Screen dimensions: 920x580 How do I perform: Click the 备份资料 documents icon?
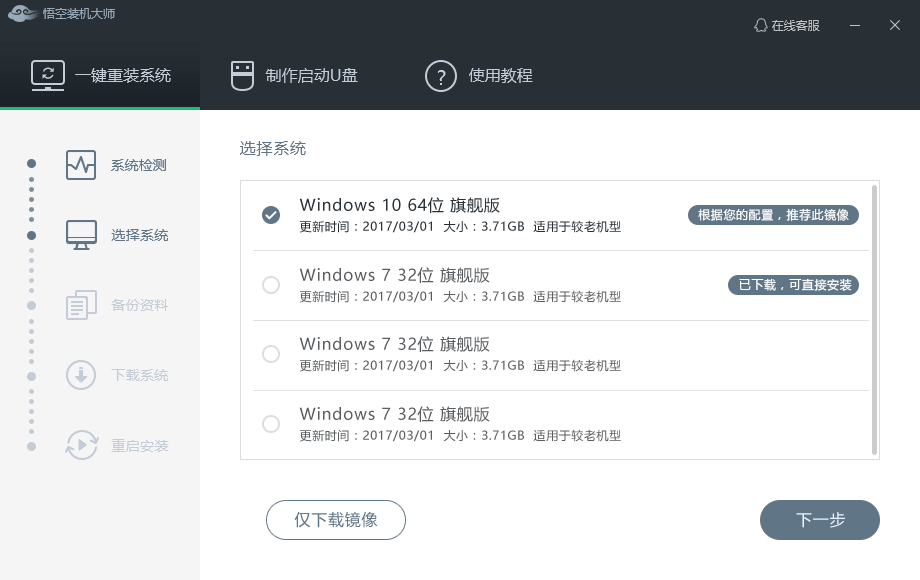click(x=81, y=305)
